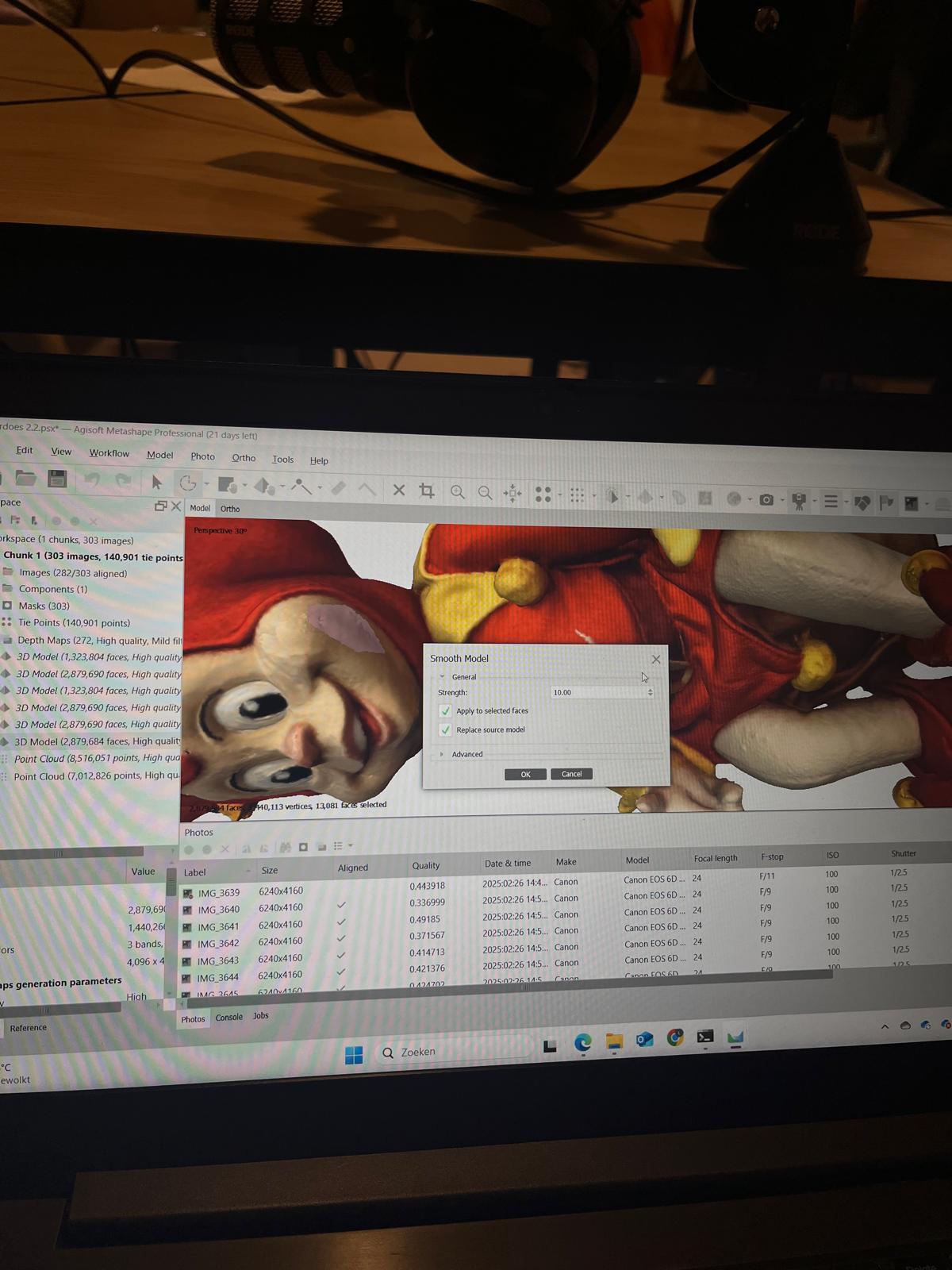This screenshot has width=952, height=1270.
Task: Switch to the Reference tab
Action: (x=29, y=1028)
